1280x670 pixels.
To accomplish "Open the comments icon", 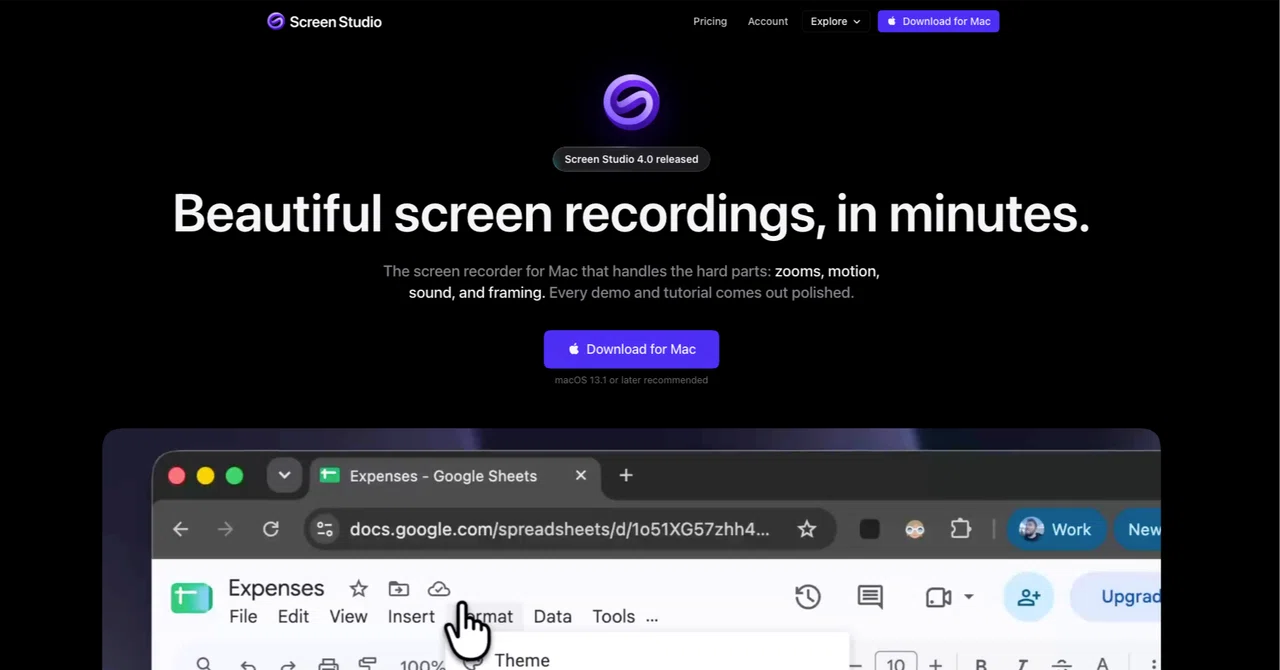I will tap(870, 597).
